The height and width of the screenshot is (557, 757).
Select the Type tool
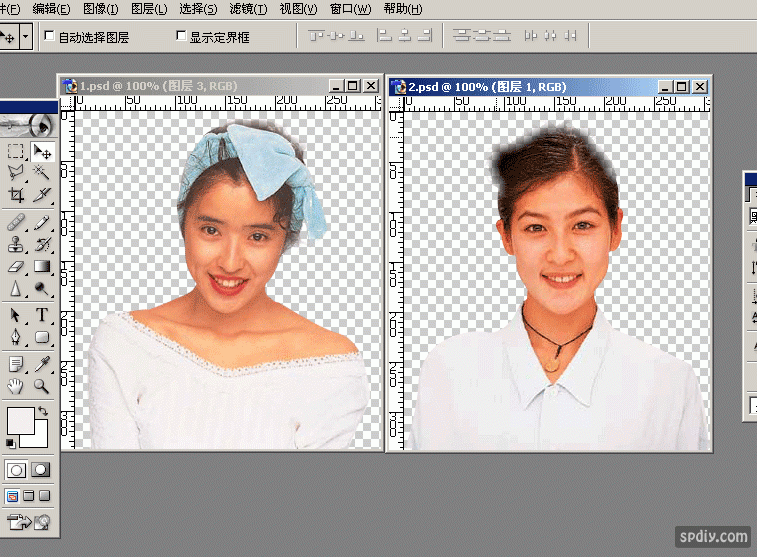click(42, 316)
